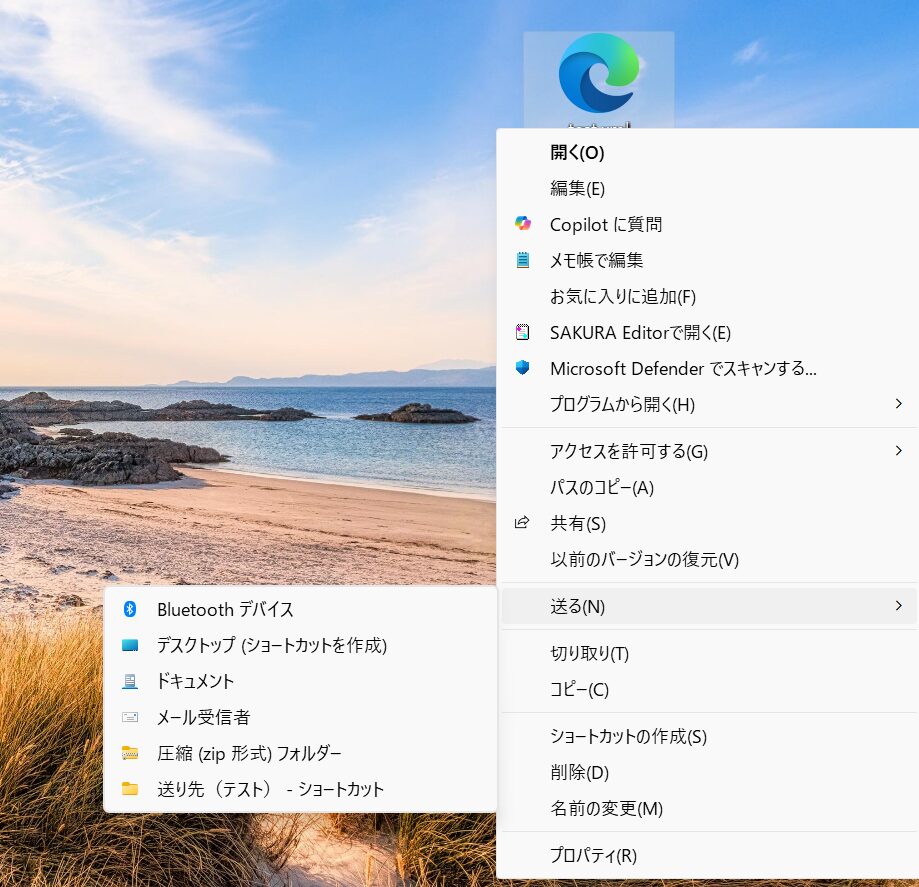919x887 pixels.
Task: Click the Copilot icon in the context menu
Action: pos(523,223)
